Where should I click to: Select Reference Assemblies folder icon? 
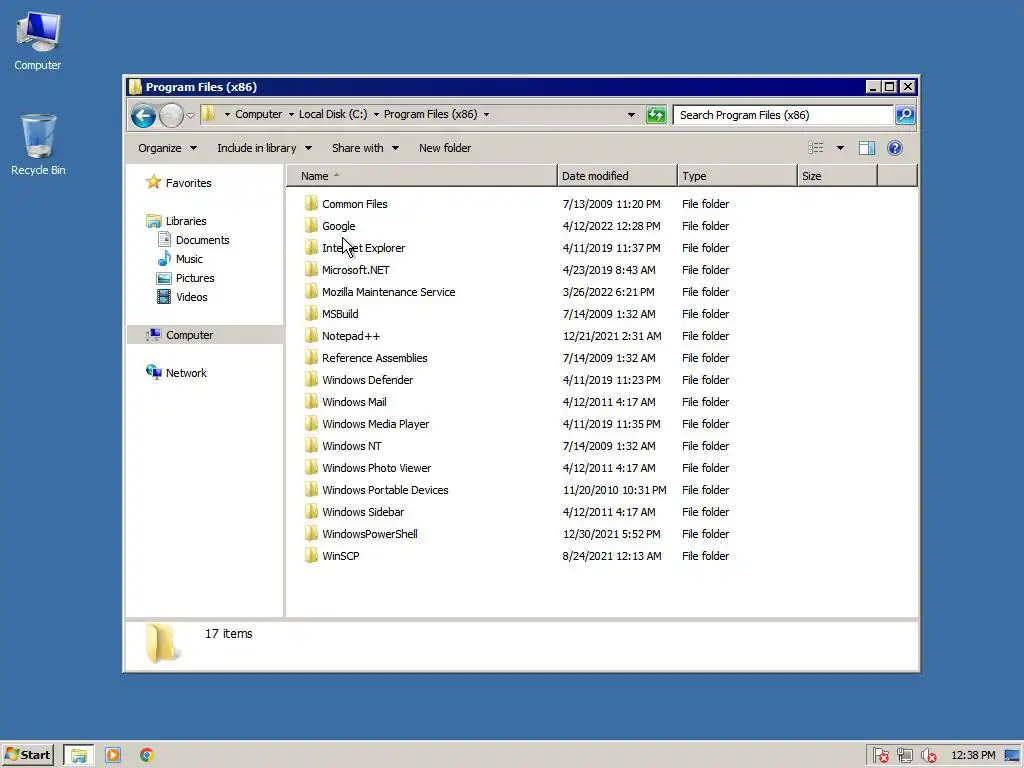[311, 357]
